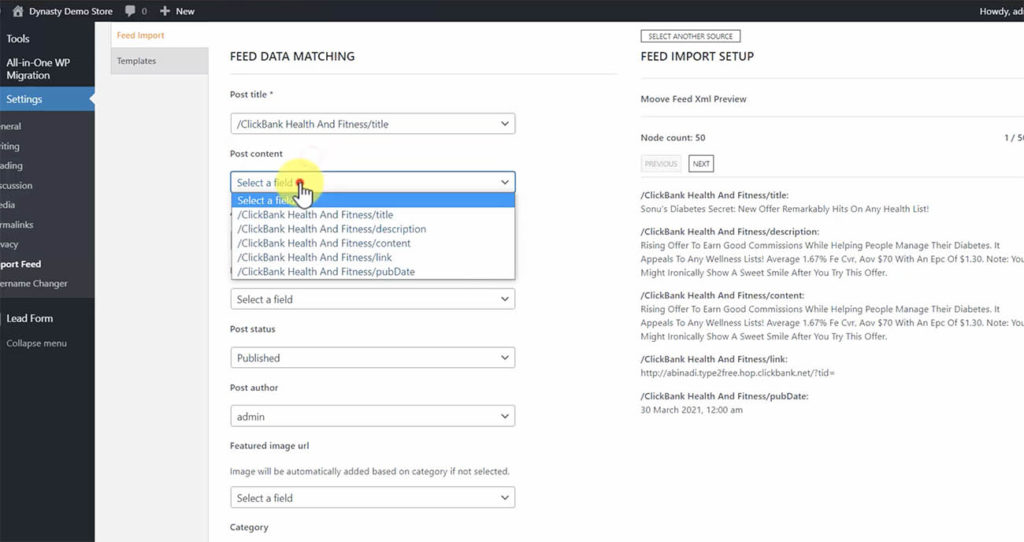Click the abinadi clickbank link URL text
The height and width of the screenshot is (542, 1024).
(737, 373)
